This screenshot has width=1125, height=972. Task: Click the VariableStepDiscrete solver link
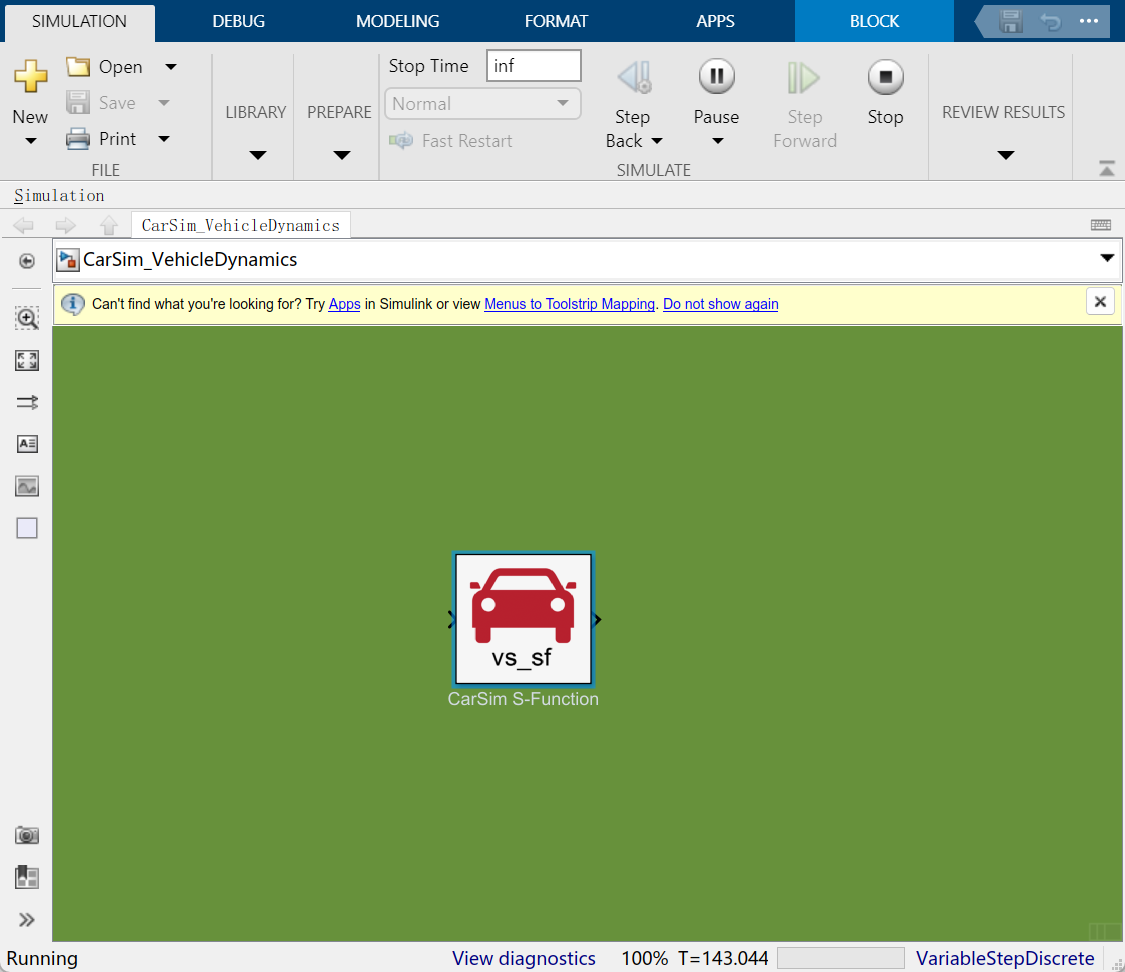coord(1005,958)
